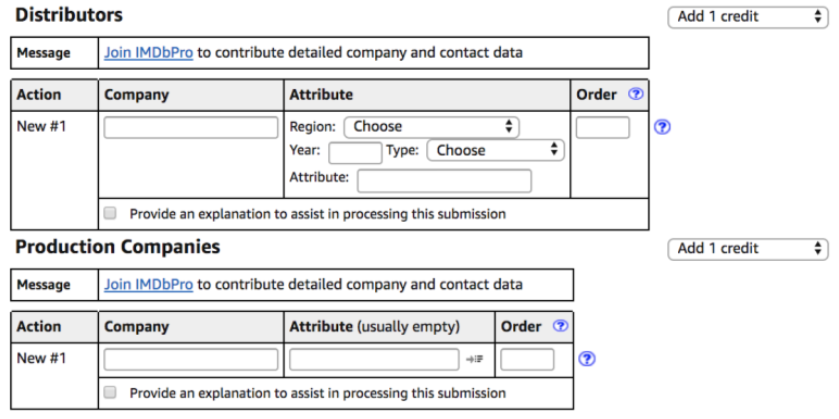Click attribute picker icon next to Production Attribute field
The width and height of the screenshot is (839, 419).
click(x=474, y=359)
